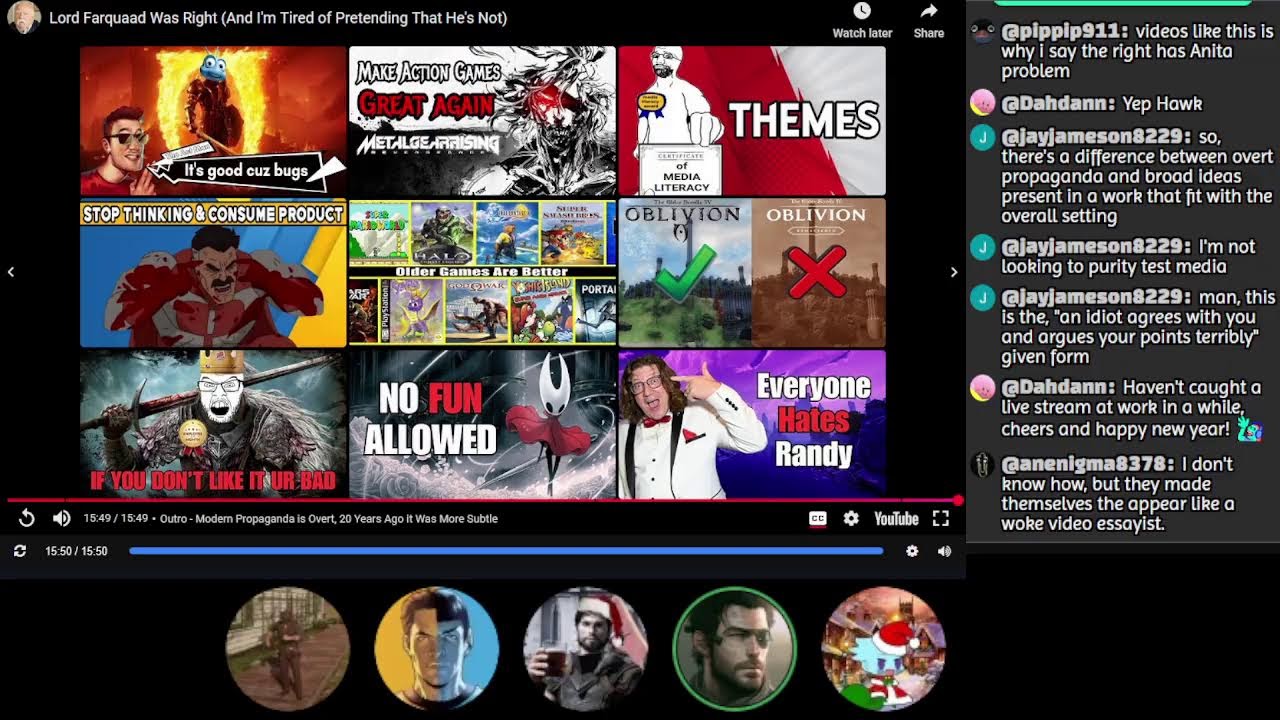Screen dimensions: 1280x720
Task: Click the split yellow-blue face avatar
Action: point(436,649)
